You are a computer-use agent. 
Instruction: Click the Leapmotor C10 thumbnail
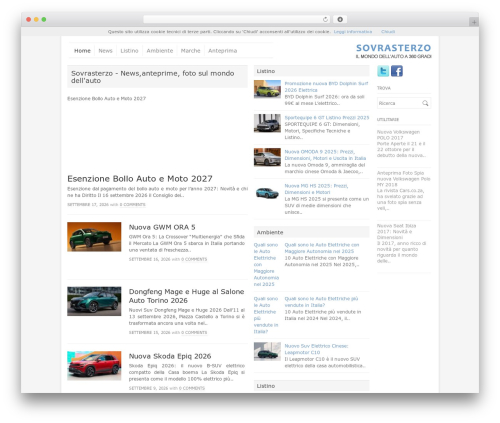pos(267,351)
